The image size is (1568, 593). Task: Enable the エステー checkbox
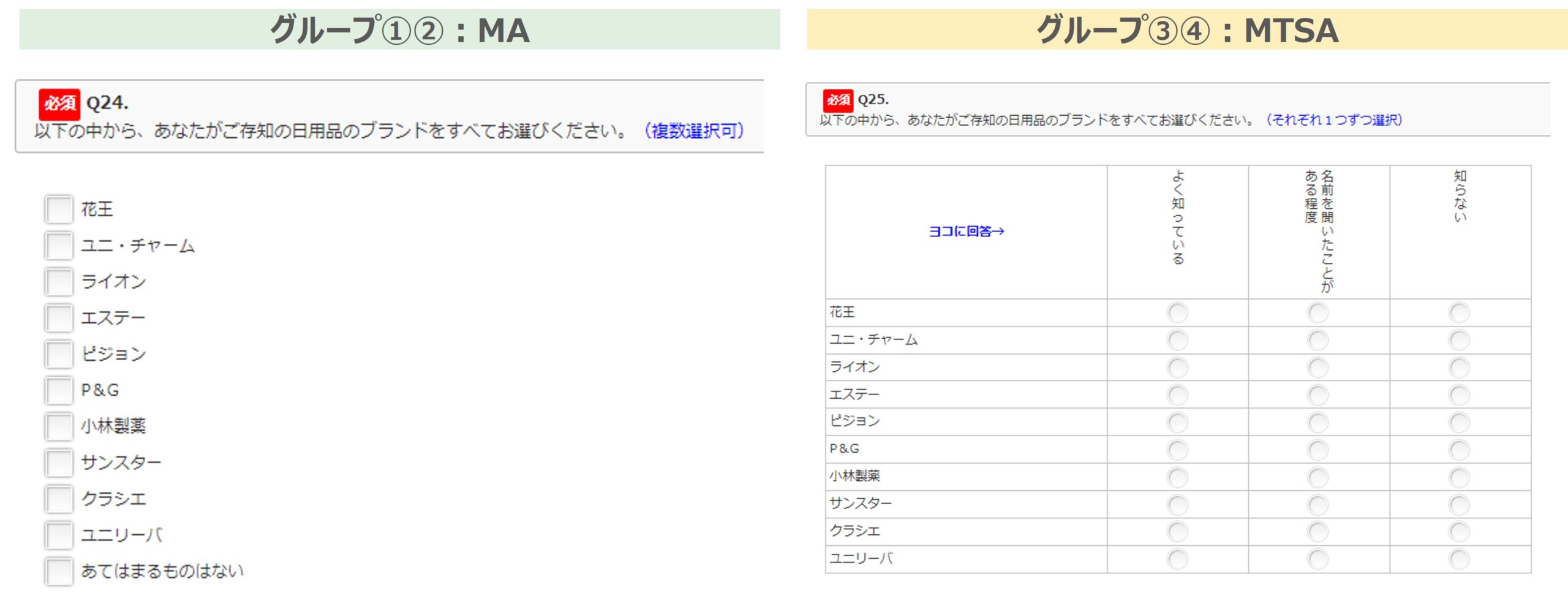click(59, 318)
